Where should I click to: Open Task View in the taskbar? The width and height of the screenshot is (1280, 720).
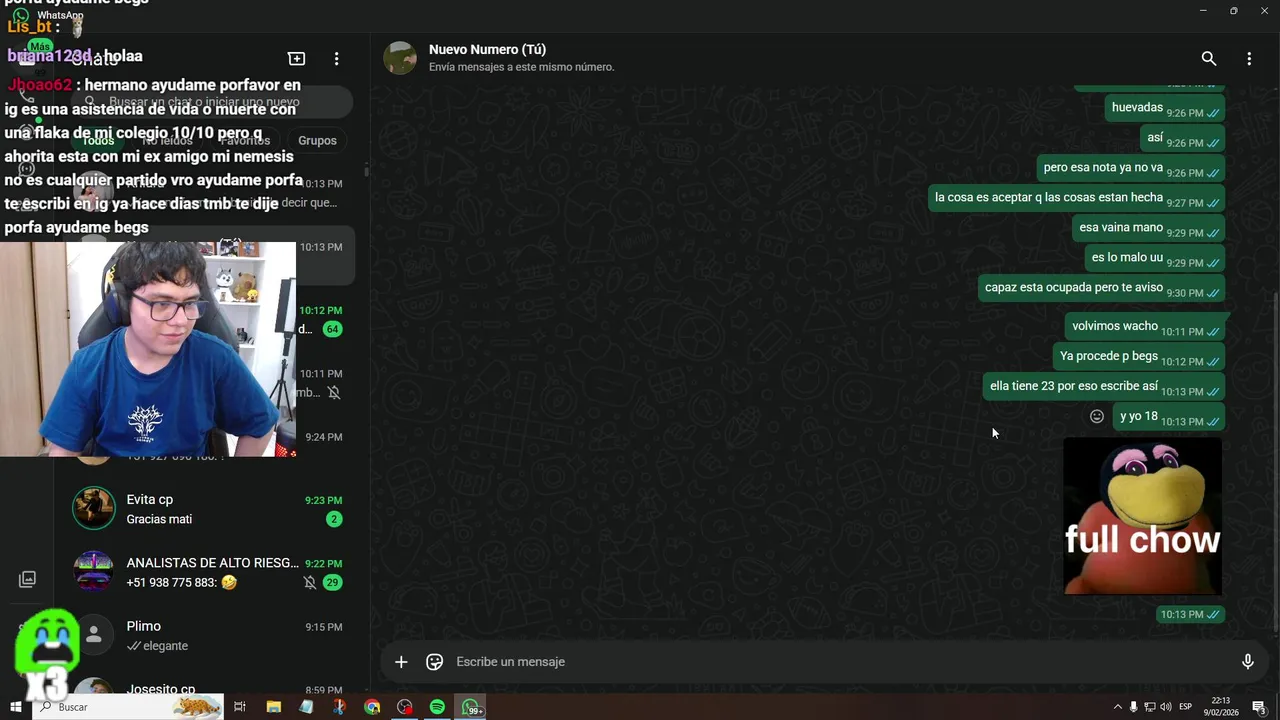(x=240, y=707)
